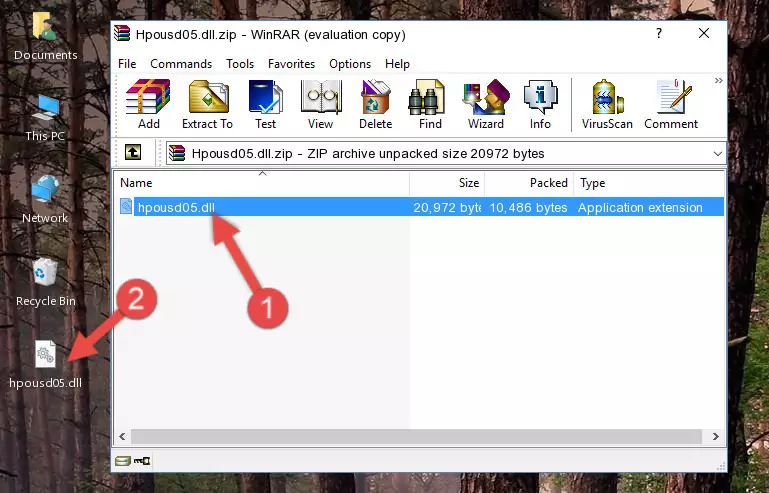Select hpousd05.dll row in archive

420,207
